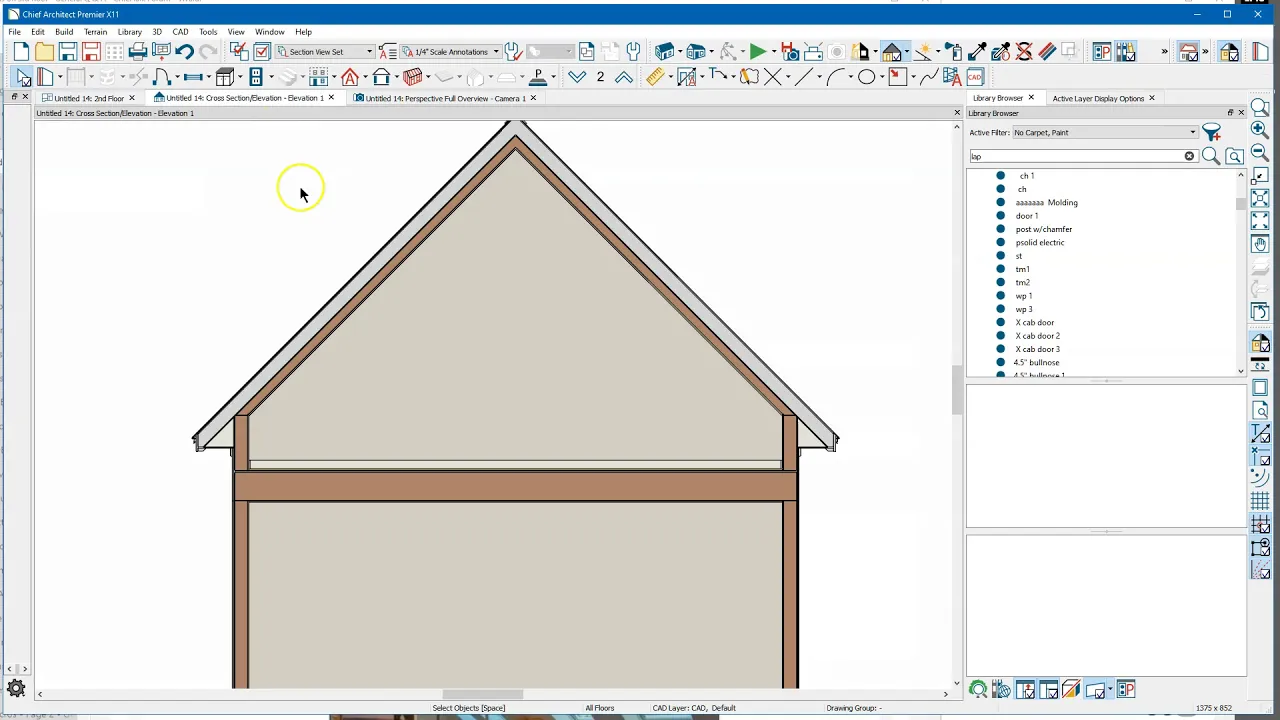The width and height of the screenshot is (1280, 720).
Task: Select the '4.5" bullnose' library item
Action: 1036,362
